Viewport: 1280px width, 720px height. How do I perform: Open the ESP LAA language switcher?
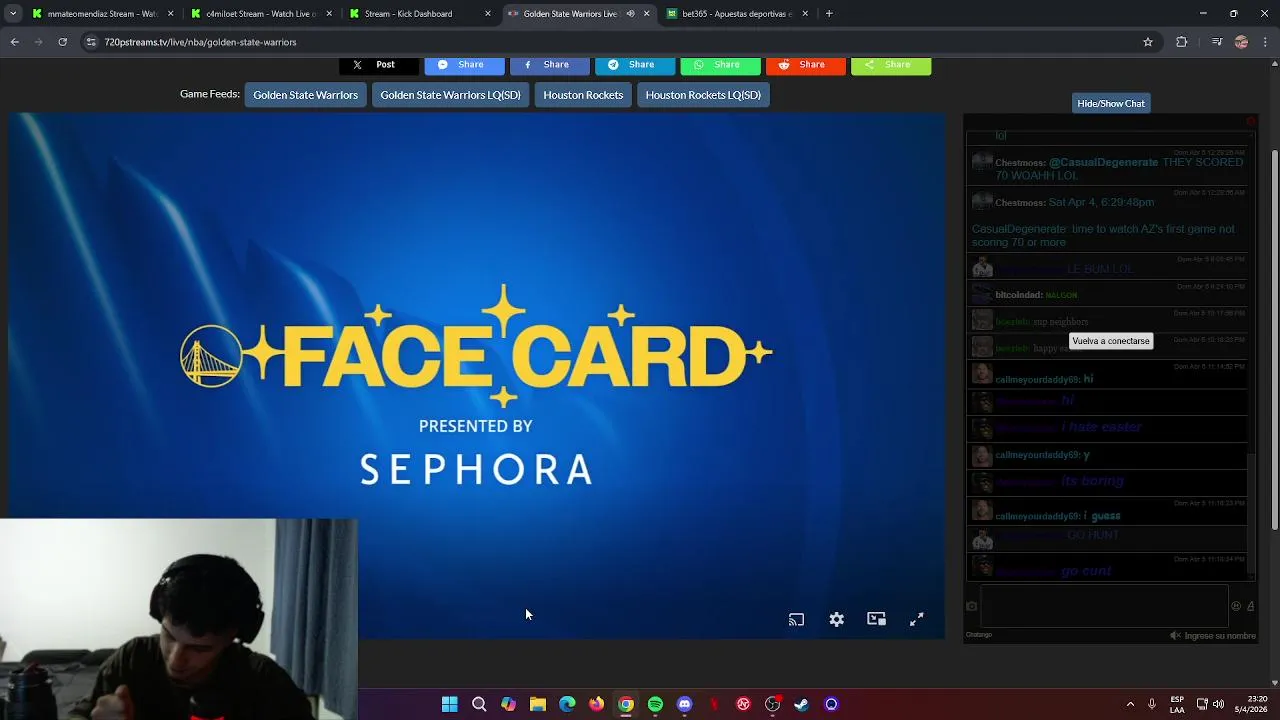(1177, 704)
